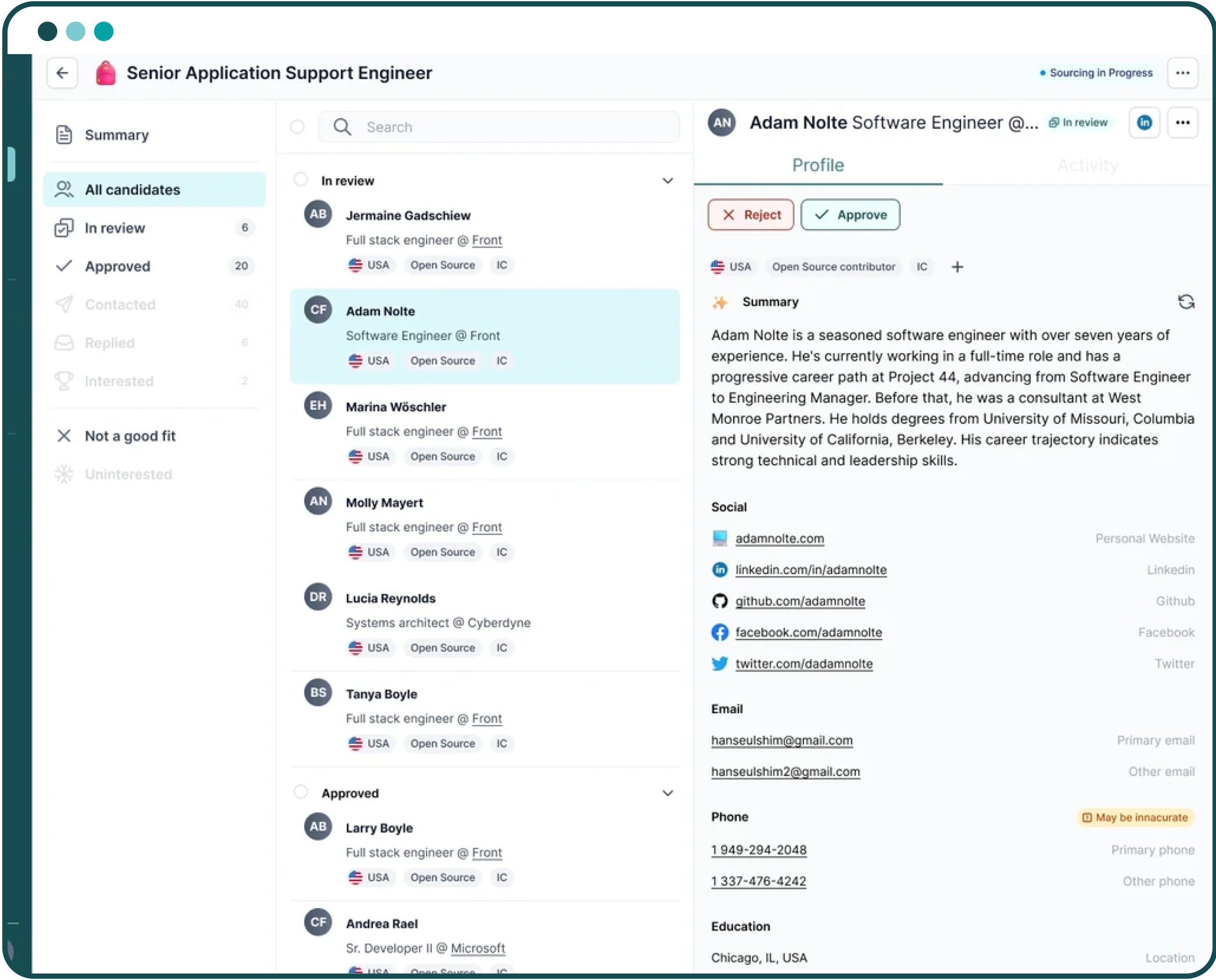This screenshot has height=980, width=1216.
Task: Click the GitHub icon in Social
Action: tap(719, 601)
